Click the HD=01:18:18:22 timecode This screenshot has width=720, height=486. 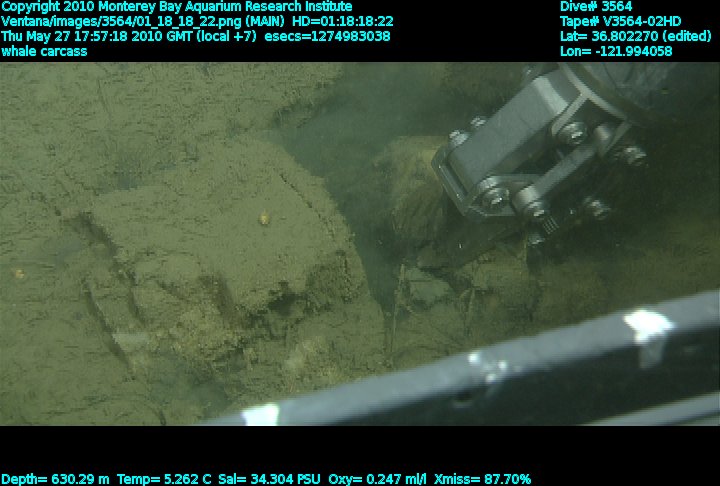point(343,22)
